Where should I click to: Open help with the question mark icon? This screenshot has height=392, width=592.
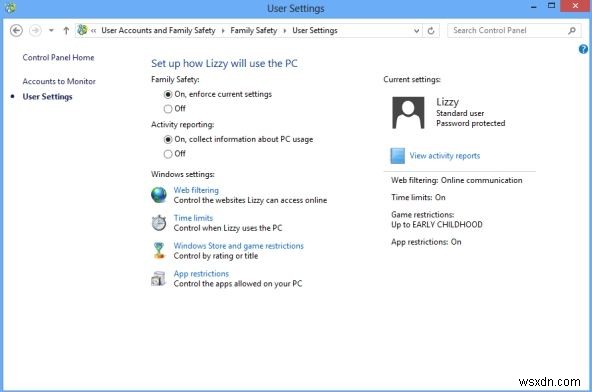pyautogui.click(x=583, y=49)
